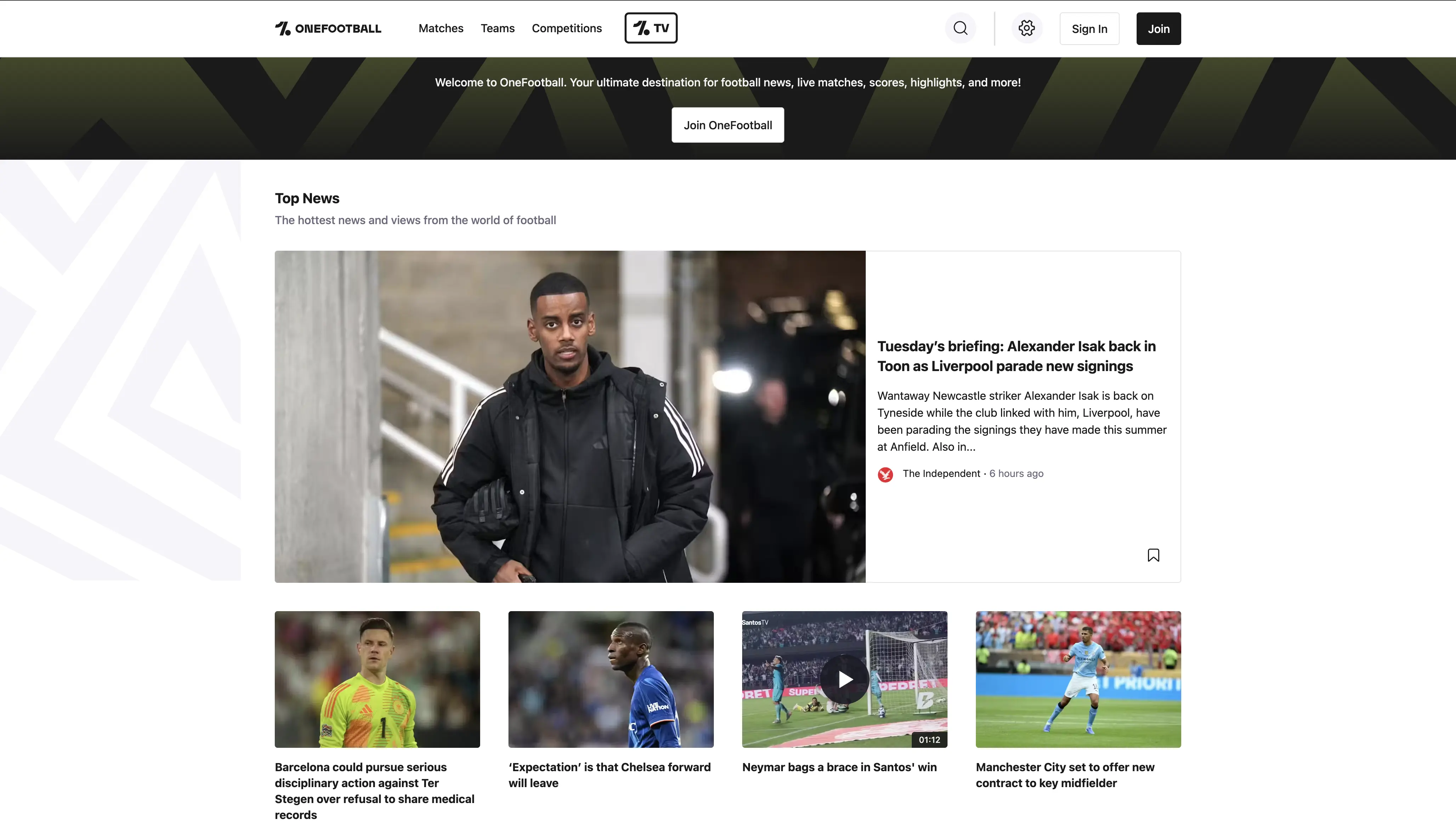Open the Alexander Isak featured photo

click(570, 416)
